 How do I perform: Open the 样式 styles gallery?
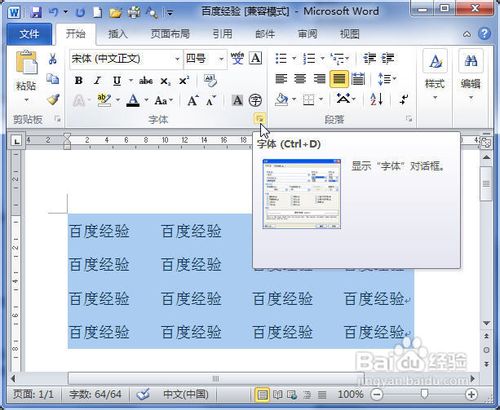pos(435,75)
